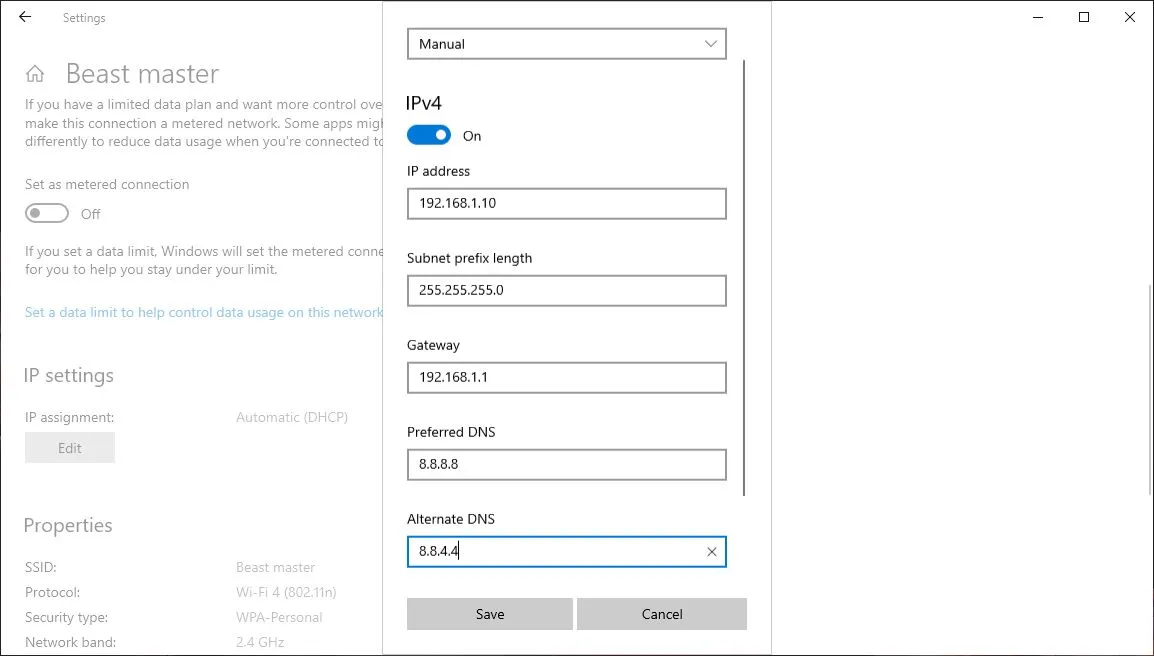Click the Save button
This screenshot has height=656, width=1154.
489,613
